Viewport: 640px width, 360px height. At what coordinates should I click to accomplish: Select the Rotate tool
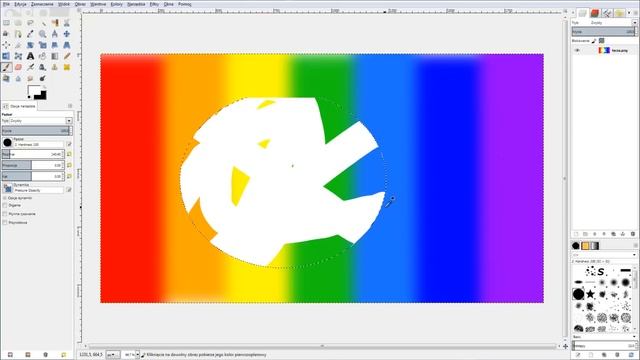[x=30, y=45]
